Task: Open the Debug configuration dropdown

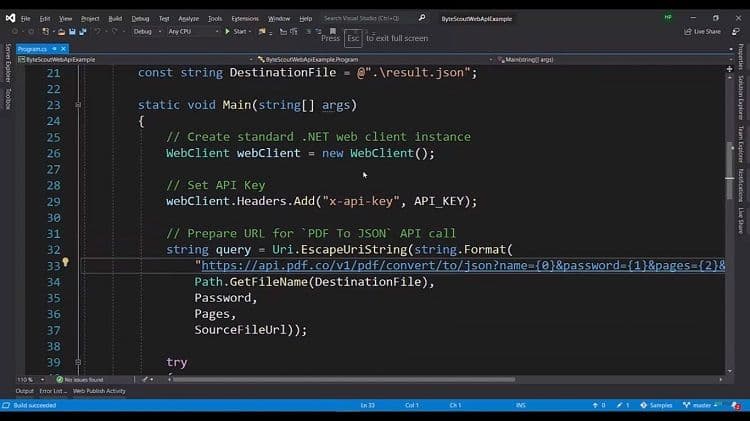Action: click(148, 32)
